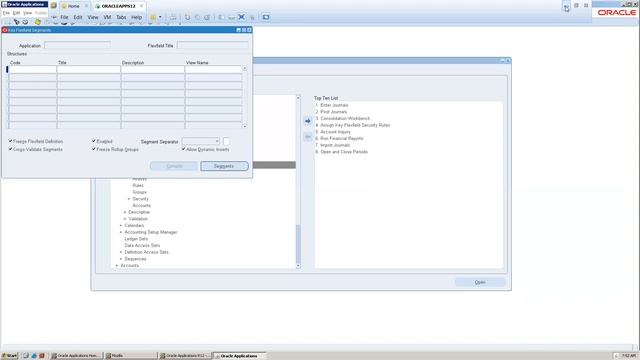Select Open and Close Periods entry
Screen dimensions: 640x360
342,152
